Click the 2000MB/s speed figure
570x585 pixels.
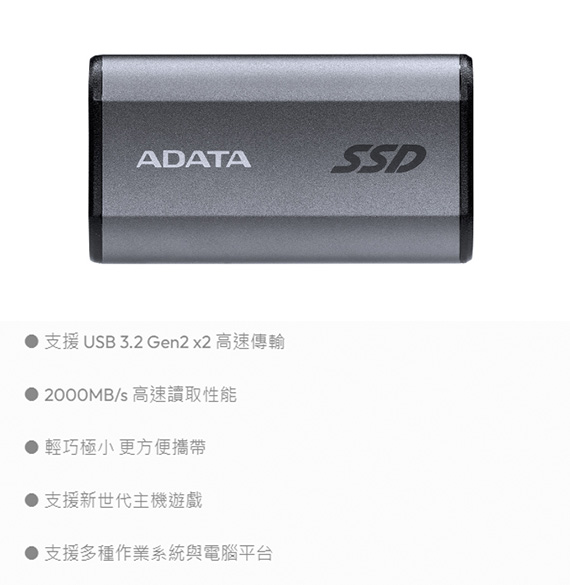(x=86, y=395)
